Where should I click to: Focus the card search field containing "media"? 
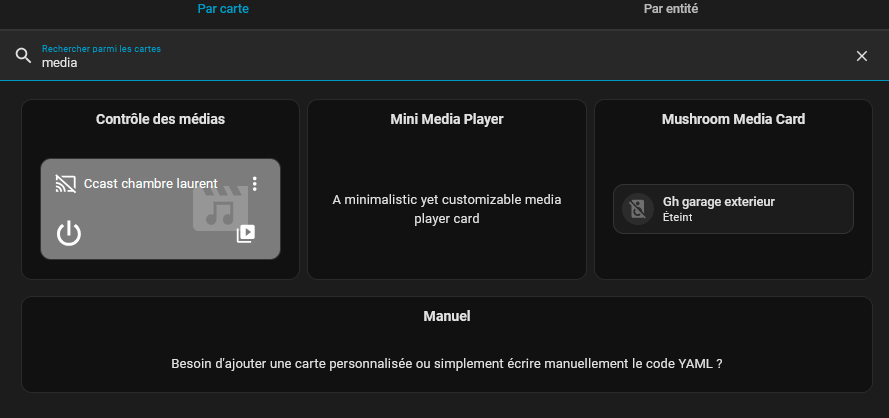click(x=400, y=62)
